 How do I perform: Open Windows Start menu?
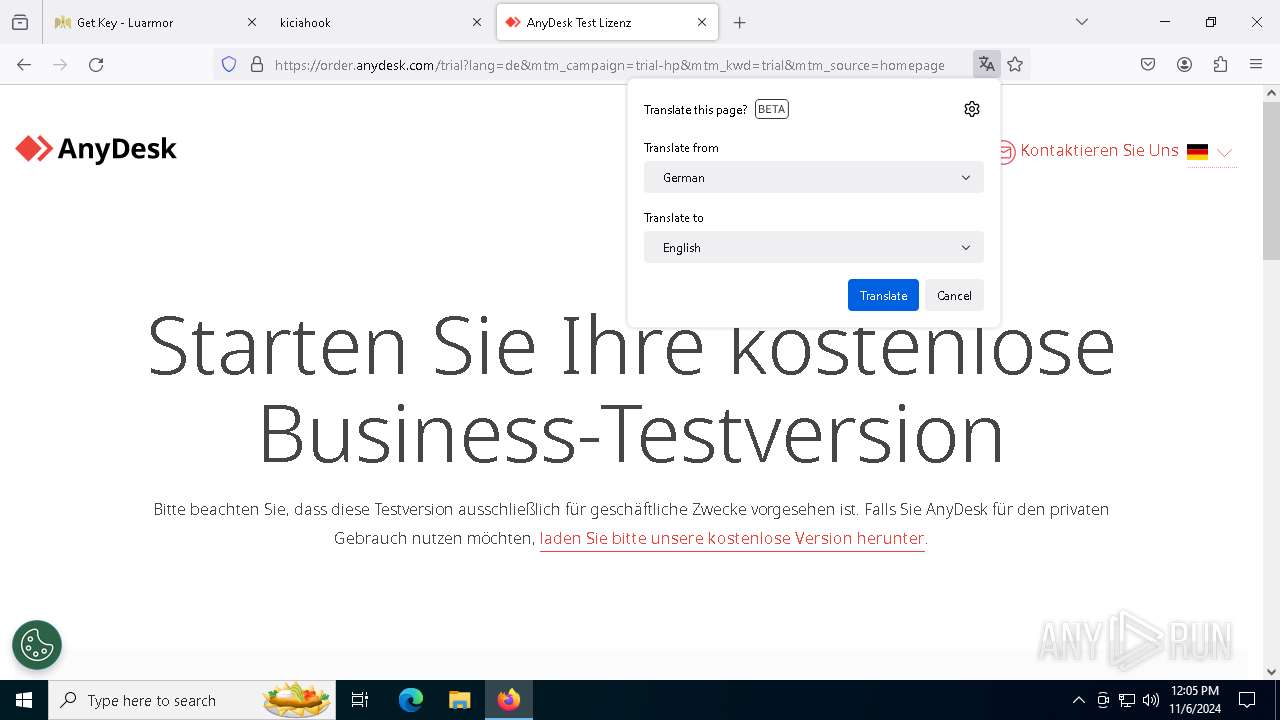(24, 700)
